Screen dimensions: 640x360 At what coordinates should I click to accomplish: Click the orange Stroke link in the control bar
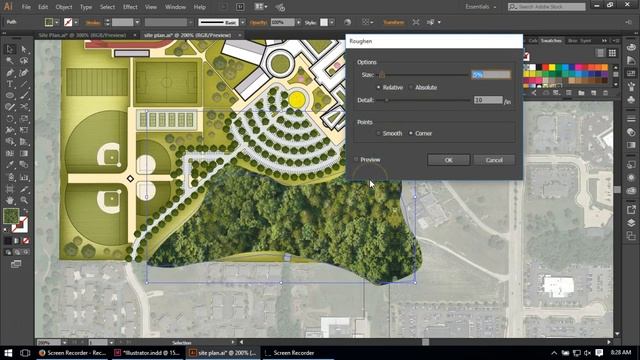(93, 22)
